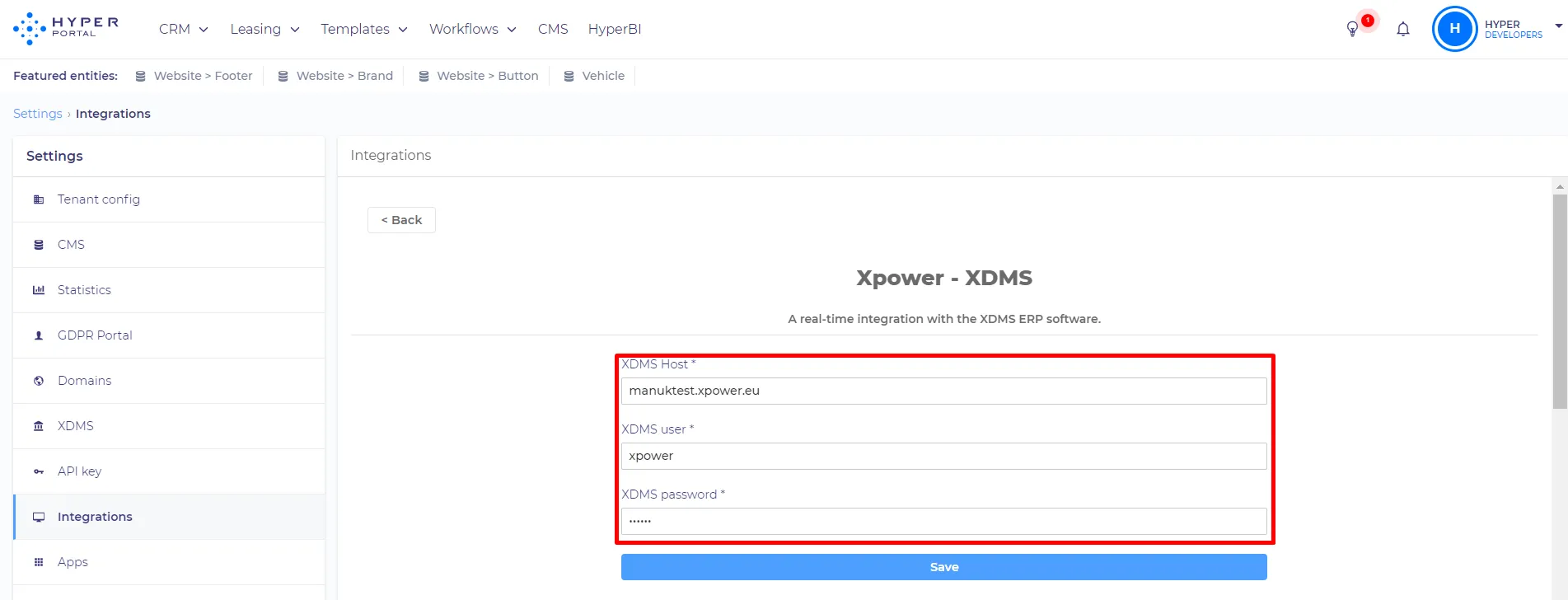Open featured entity Website > Button
Viewport: 1568px width, 600px height.
tap(479, 76)
